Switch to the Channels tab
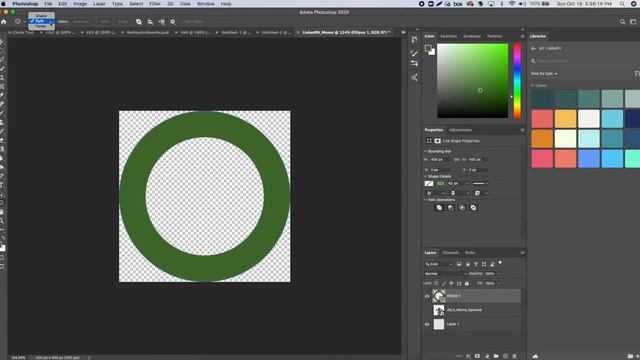The image size is (640, 360). tap(451, 253)
